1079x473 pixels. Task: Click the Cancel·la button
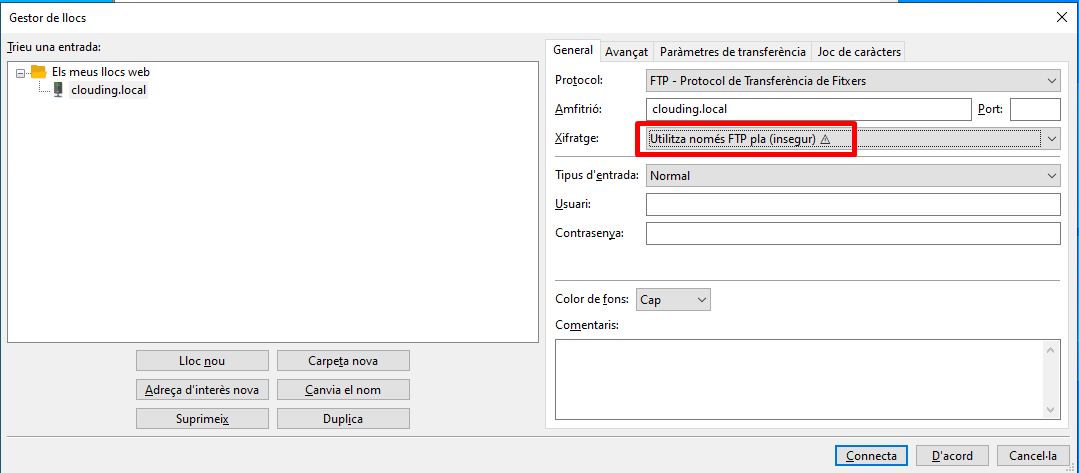tap(1033, 456)
